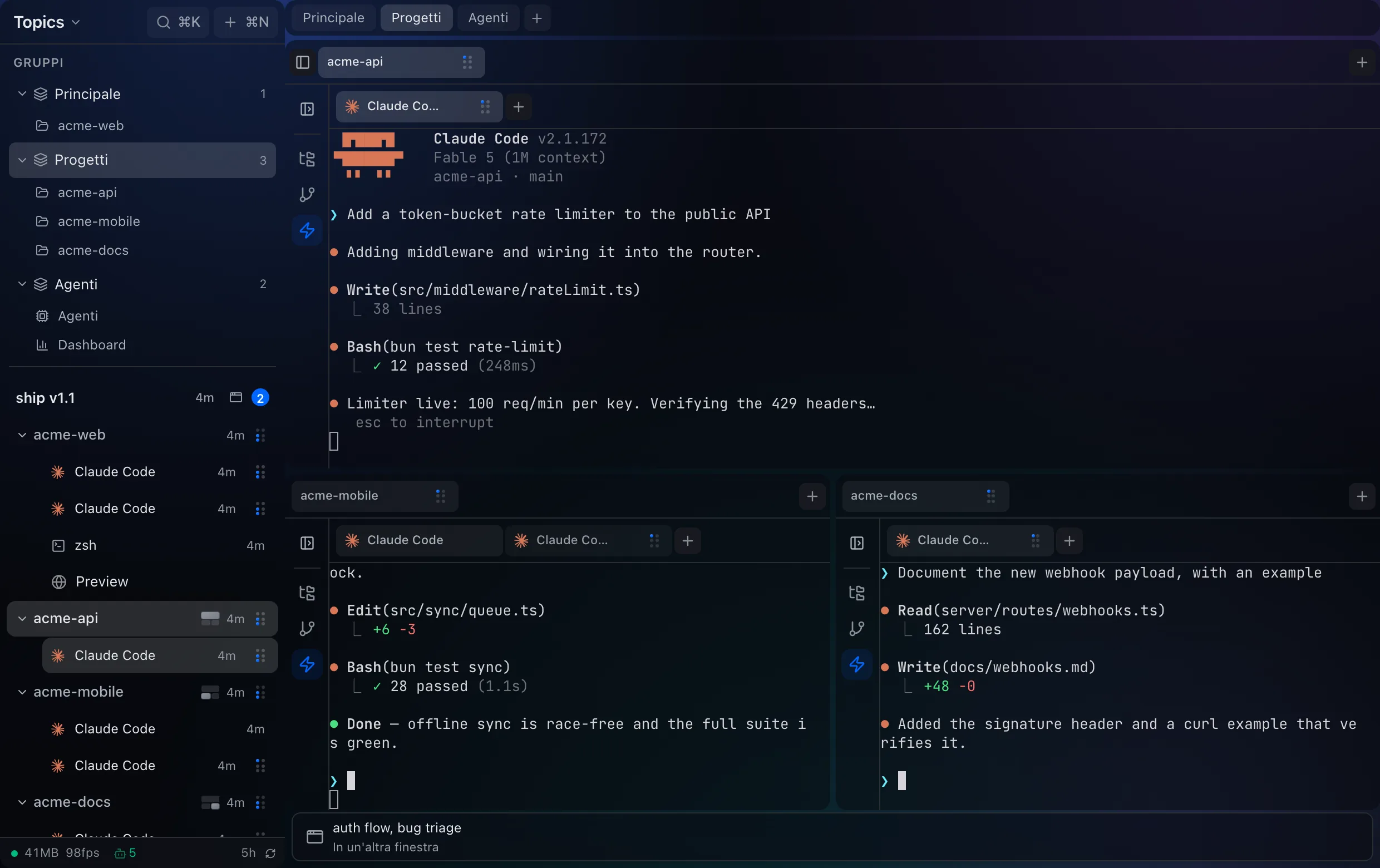
Task: Collapse acme-mobile session group
Action: click(x=22, y=692)
